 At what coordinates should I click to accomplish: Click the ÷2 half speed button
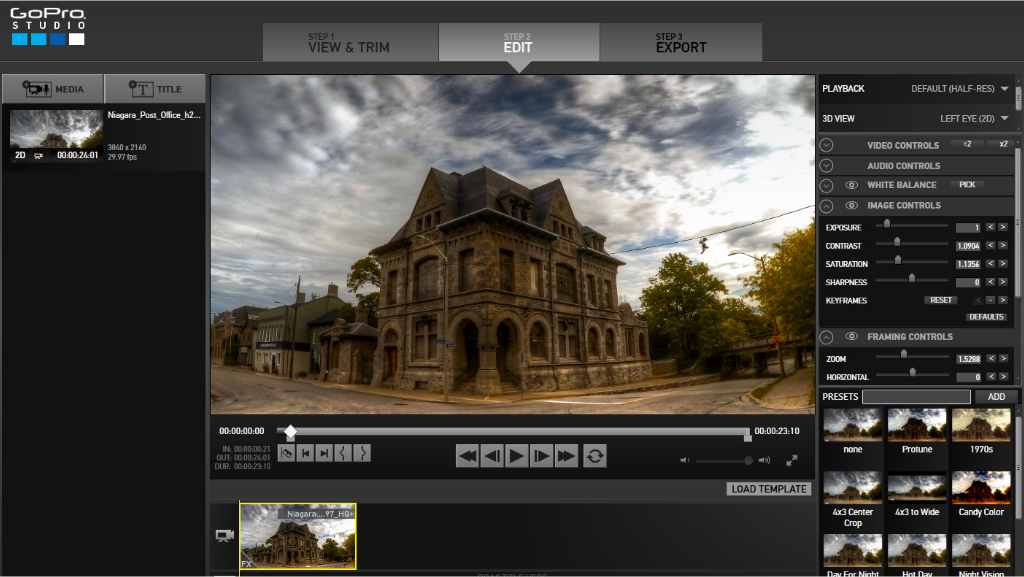(x=967, y=144)
